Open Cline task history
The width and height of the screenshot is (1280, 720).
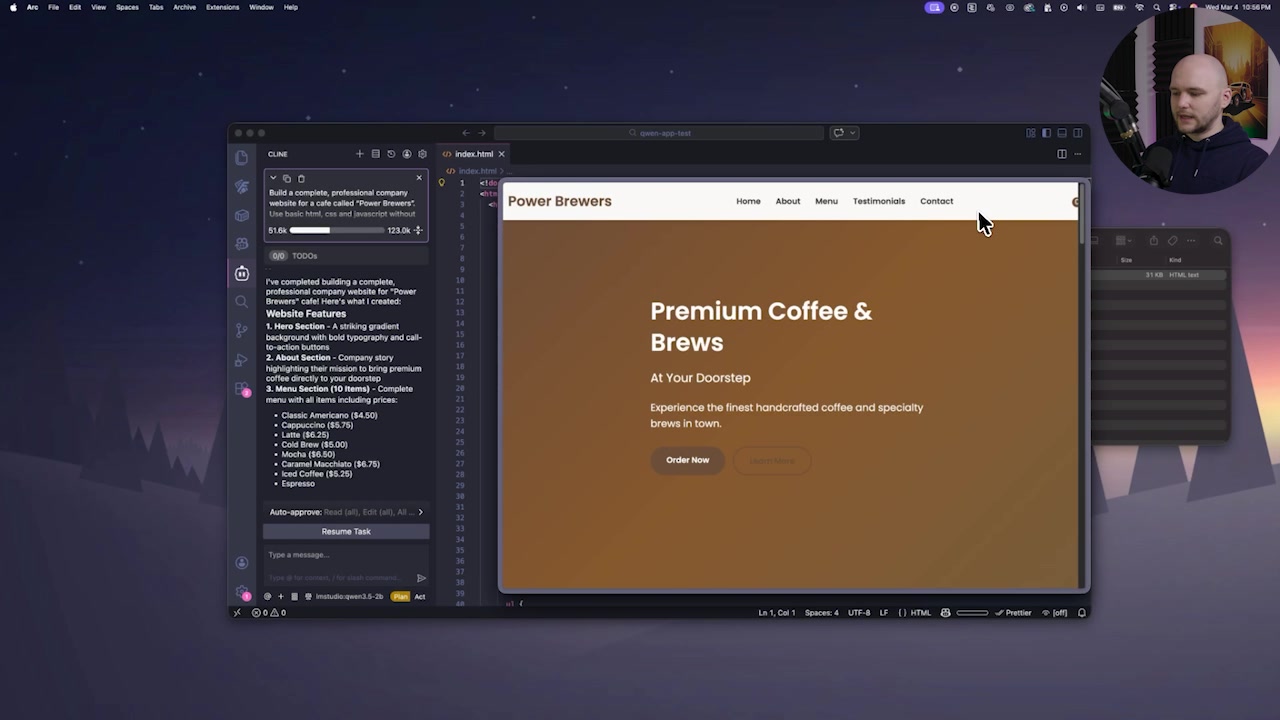pos(391,154)
